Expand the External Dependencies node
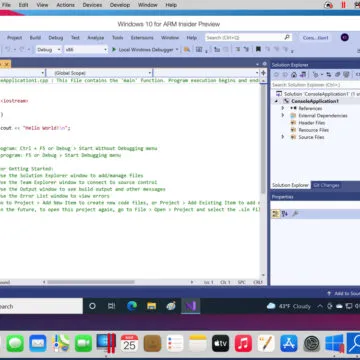Viewport: 360px width, 360px height. [283, 115]
